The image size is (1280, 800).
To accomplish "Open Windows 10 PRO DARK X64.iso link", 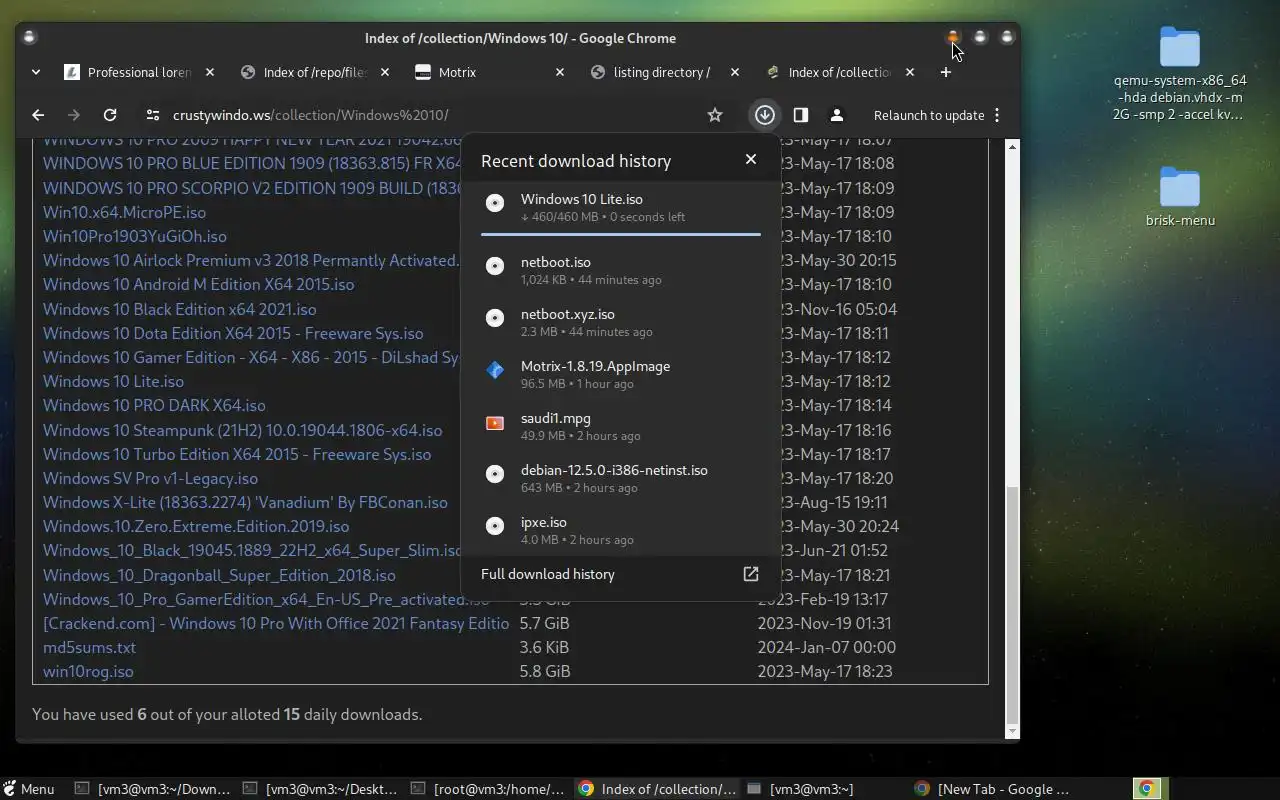I will click(x=154, y=405).
